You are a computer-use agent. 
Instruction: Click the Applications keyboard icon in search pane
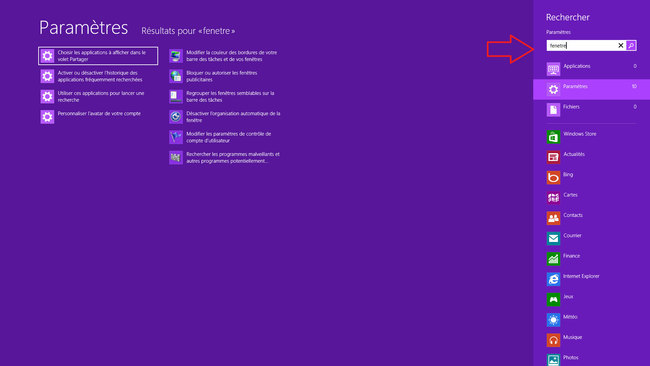[553, 69]
